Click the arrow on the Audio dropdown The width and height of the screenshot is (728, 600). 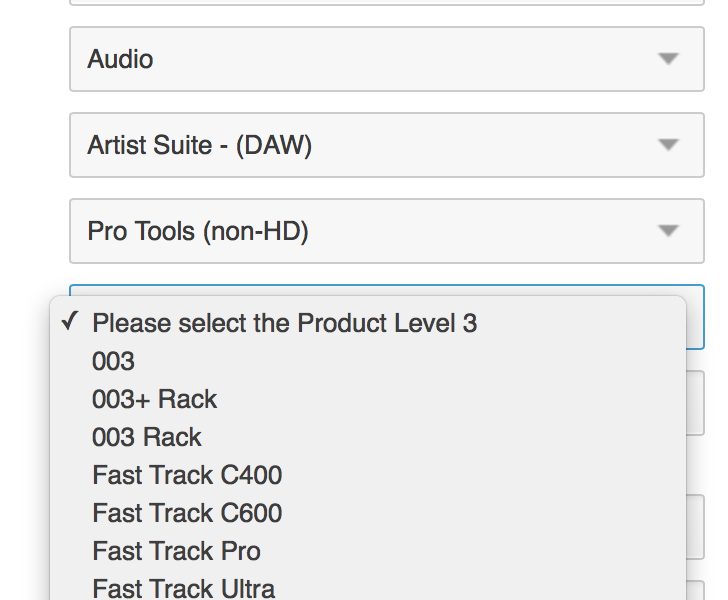pyautogui.click(x=668, y=59)
